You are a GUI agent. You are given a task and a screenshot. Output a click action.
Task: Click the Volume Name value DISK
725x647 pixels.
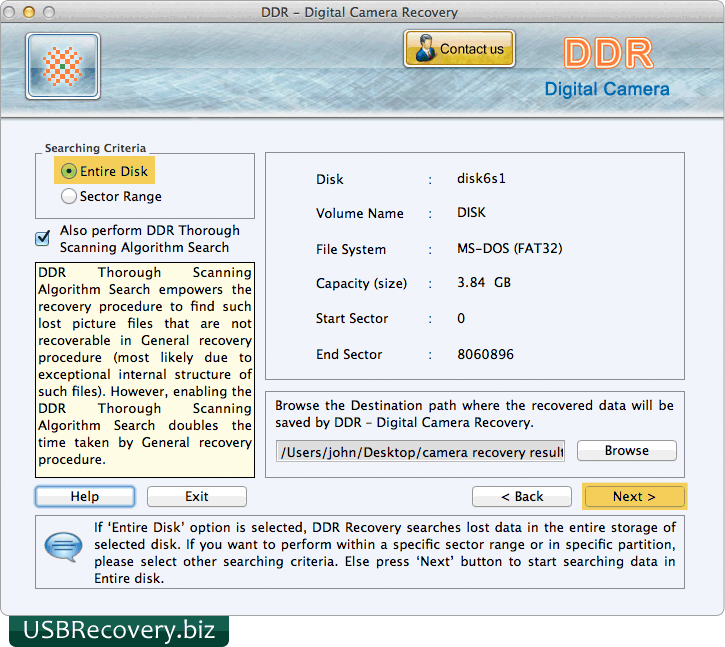pos(471,213)
